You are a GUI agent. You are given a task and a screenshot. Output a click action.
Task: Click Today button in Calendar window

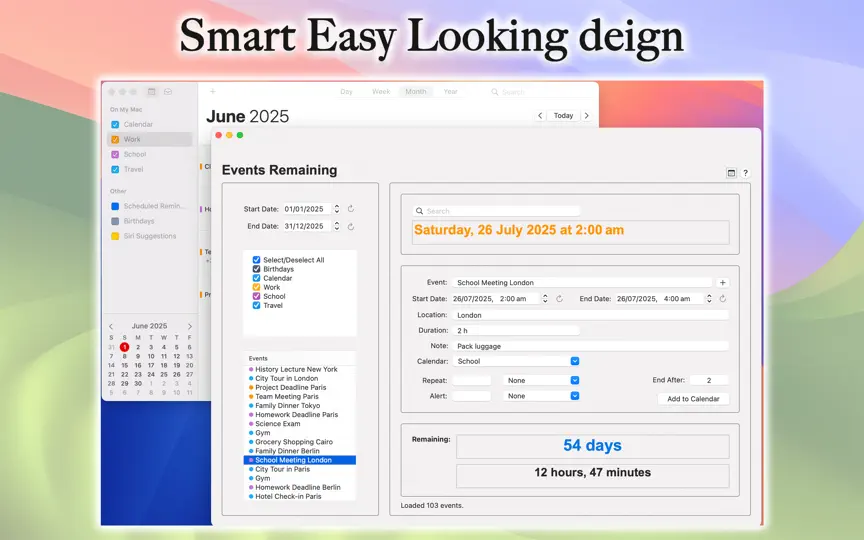coord(563,116)
